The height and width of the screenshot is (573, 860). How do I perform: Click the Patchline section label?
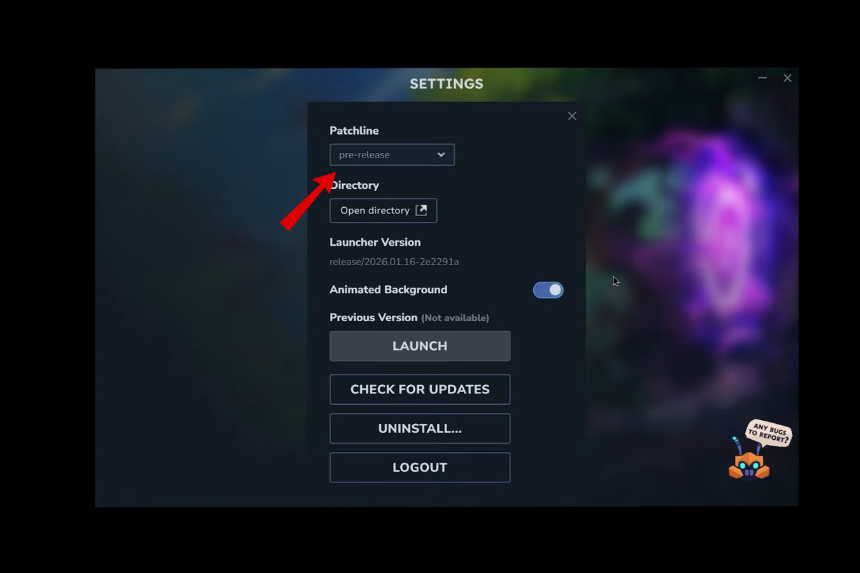[x=354, y=131]
